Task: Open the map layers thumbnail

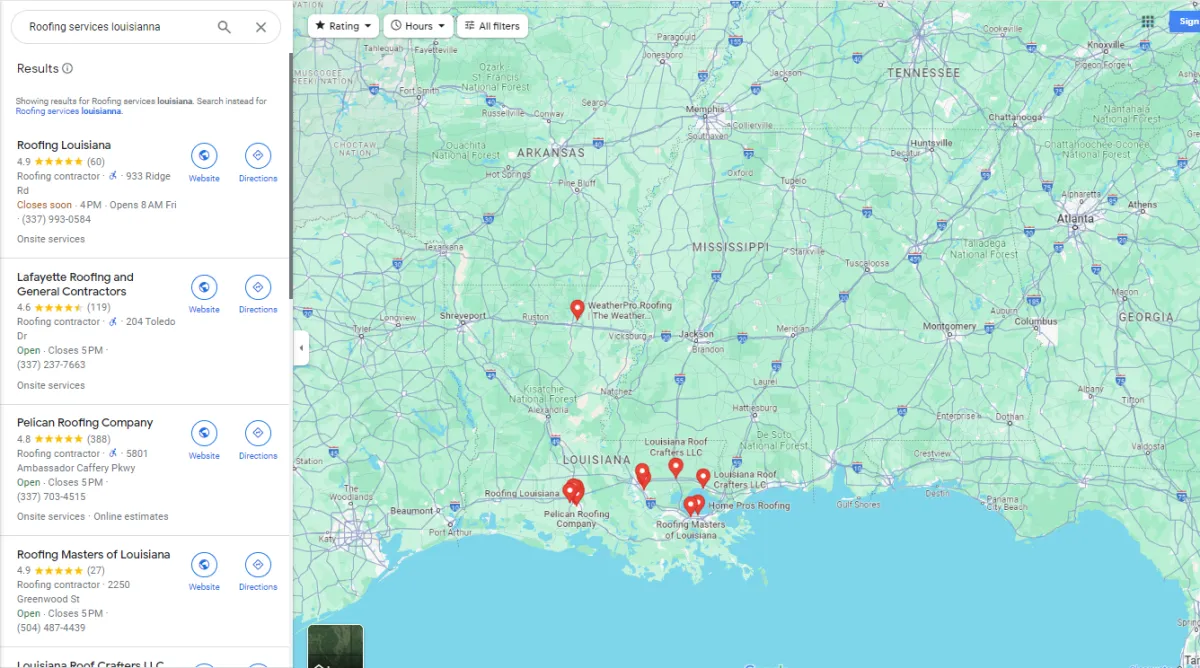Action: [335, 646]
